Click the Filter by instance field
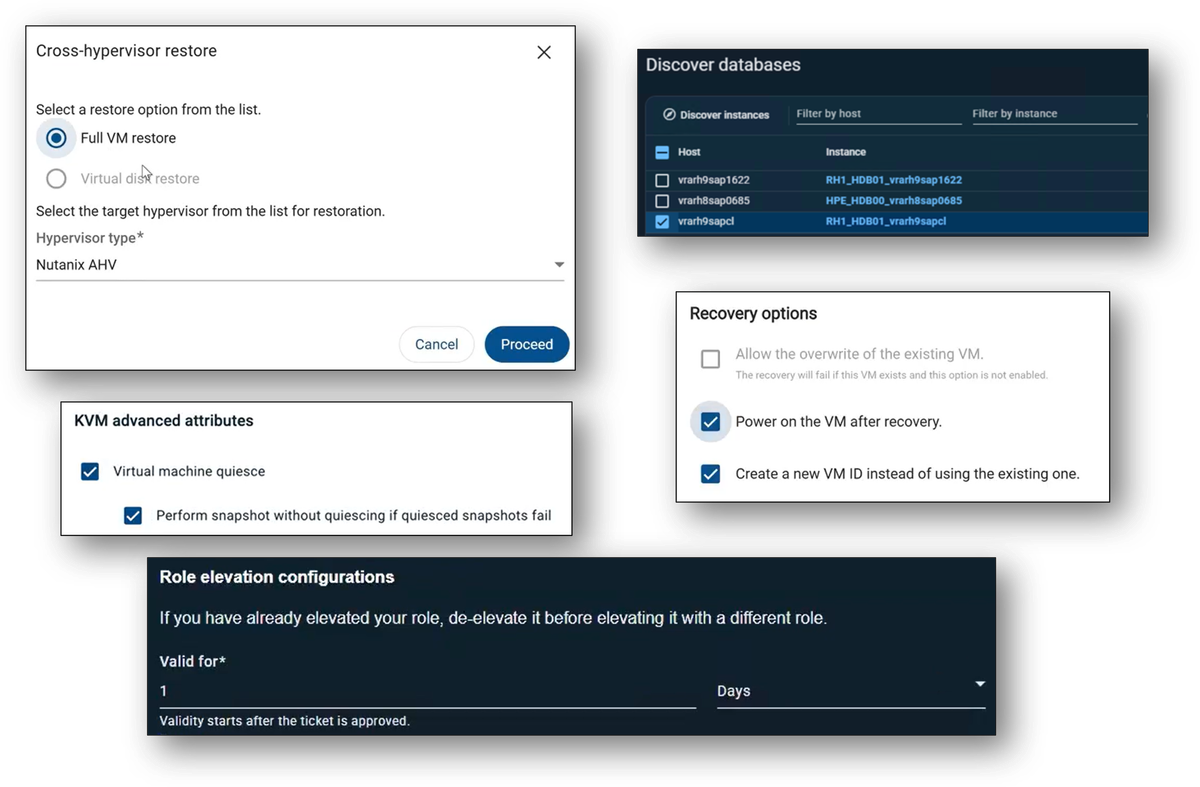This screenshot has height=787, width=1200. [1055, 114]
